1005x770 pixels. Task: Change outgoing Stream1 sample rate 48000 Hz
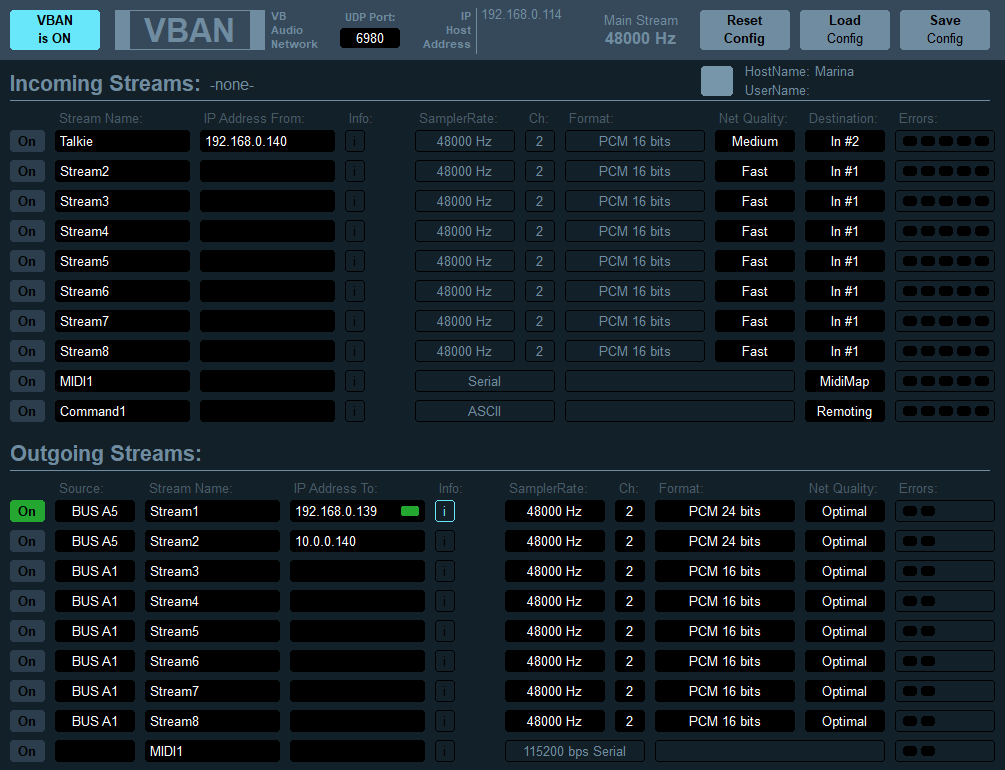coord(554,511)
